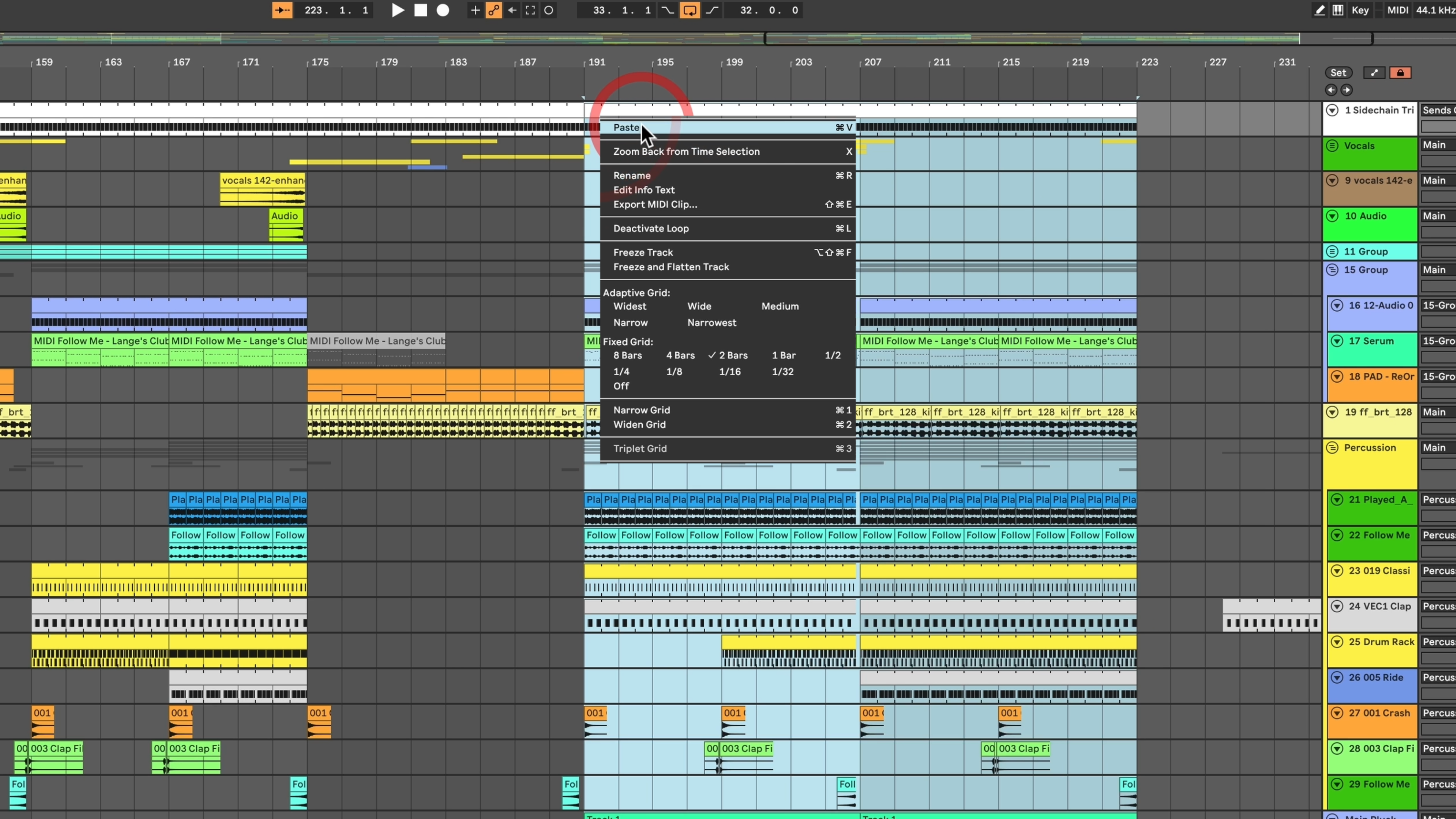1456x819 pixels.
Task: Enable Key Map Mode
Action: click(1360, 10)
